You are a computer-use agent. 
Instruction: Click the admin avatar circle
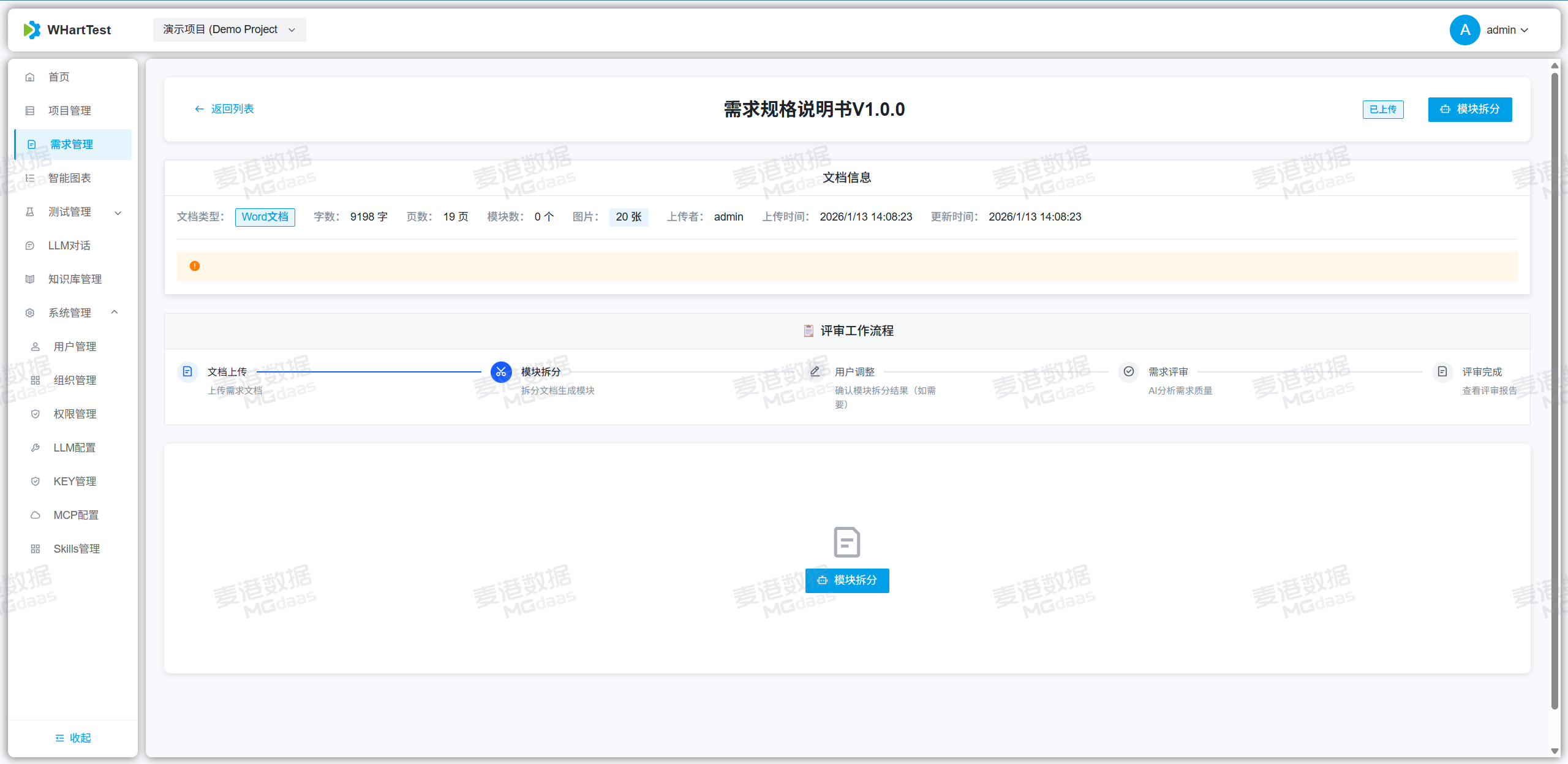(1464, 30)
